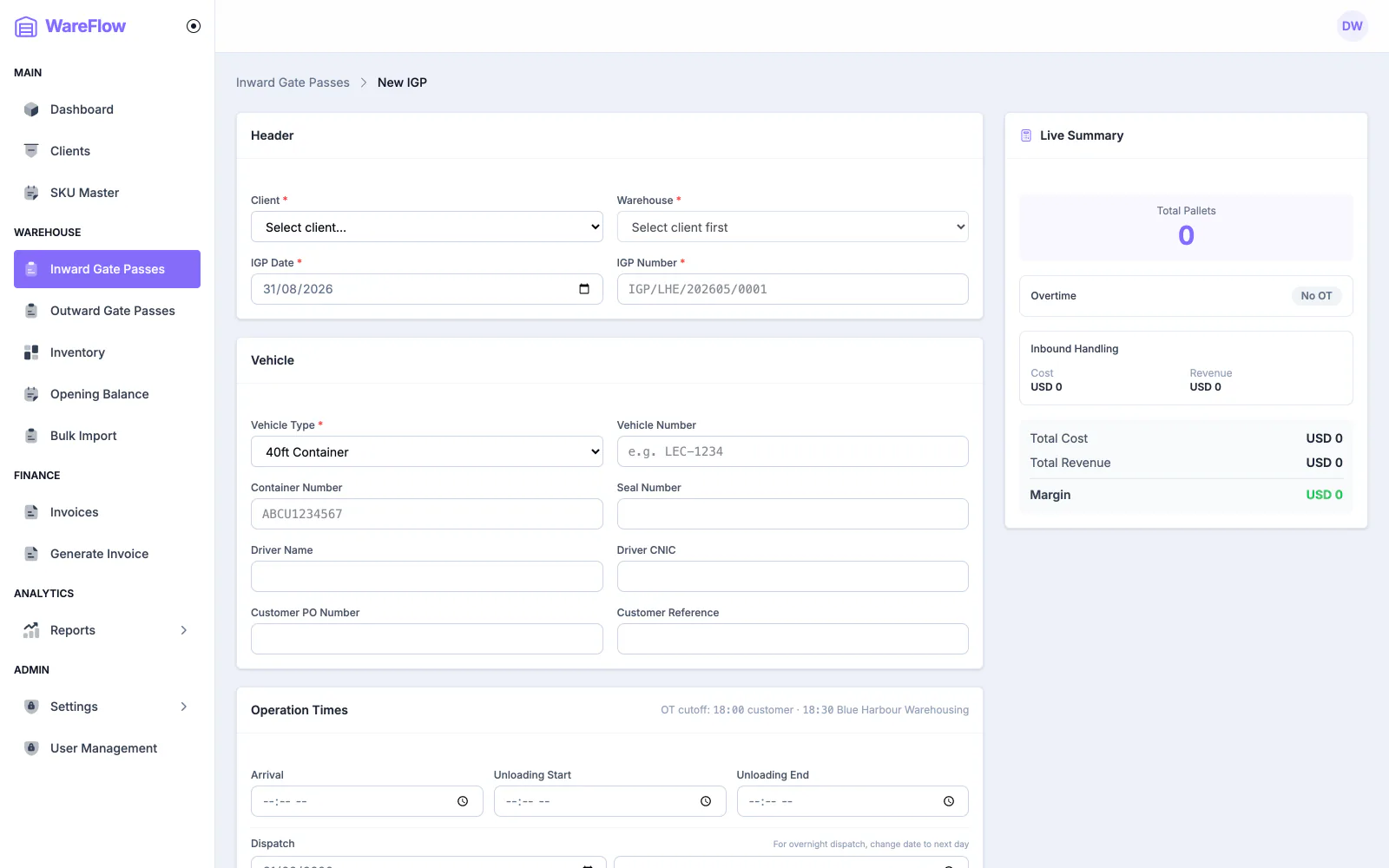The image size is (1389, 868).
Task: Click the Total Pallets value
Action: pos(1186,235)
